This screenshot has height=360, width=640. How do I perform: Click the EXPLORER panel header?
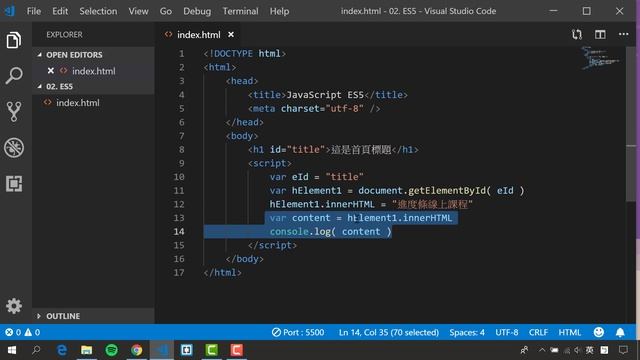tap(64, 35)
